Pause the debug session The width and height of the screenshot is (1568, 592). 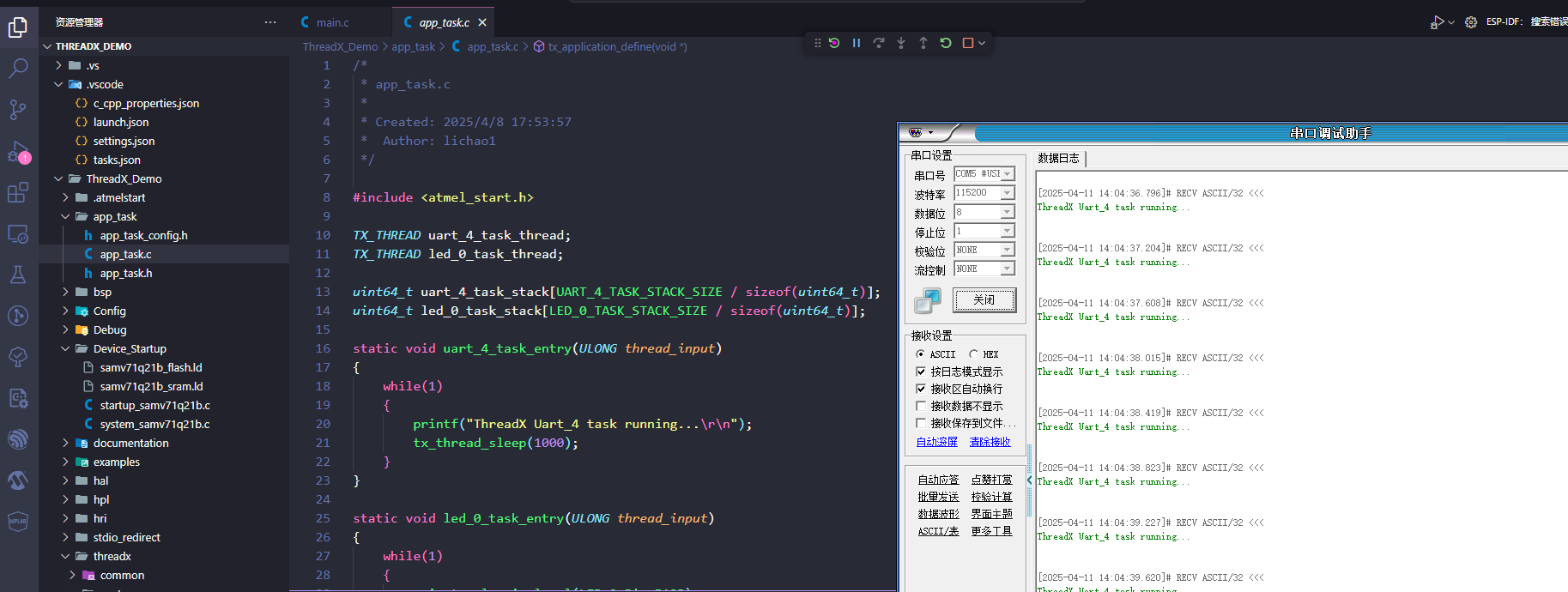click(857, 43)
